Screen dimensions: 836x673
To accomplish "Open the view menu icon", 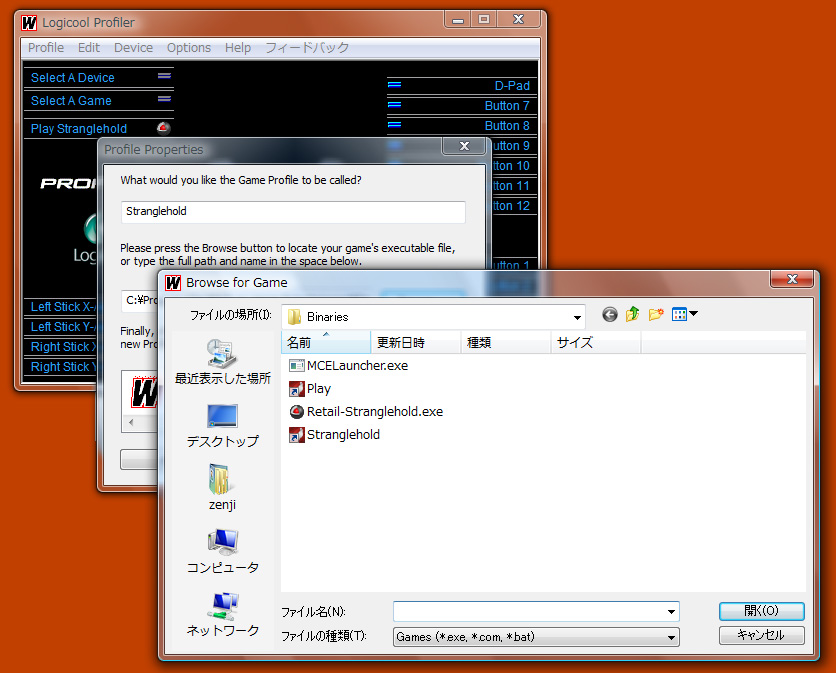I will click(679, 315).
